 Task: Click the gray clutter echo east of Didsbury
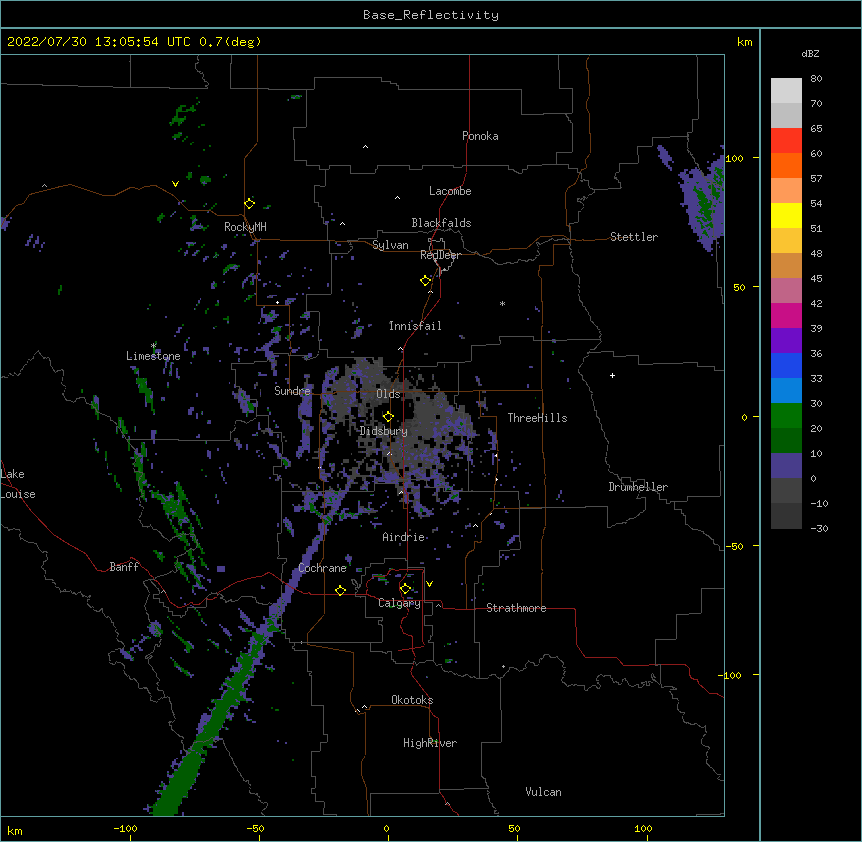click(x=434, y=418)
